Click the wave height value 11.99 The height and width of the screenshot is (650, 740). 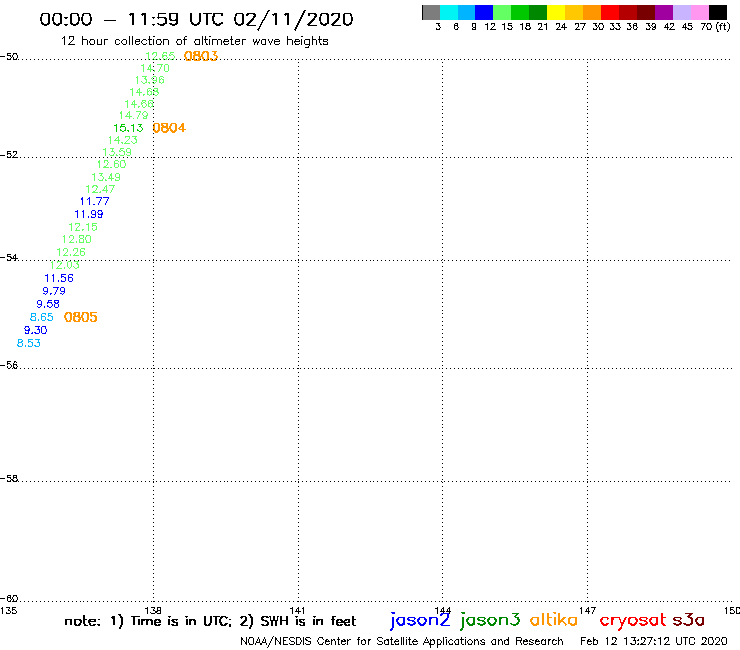click(x=89, y=214)
